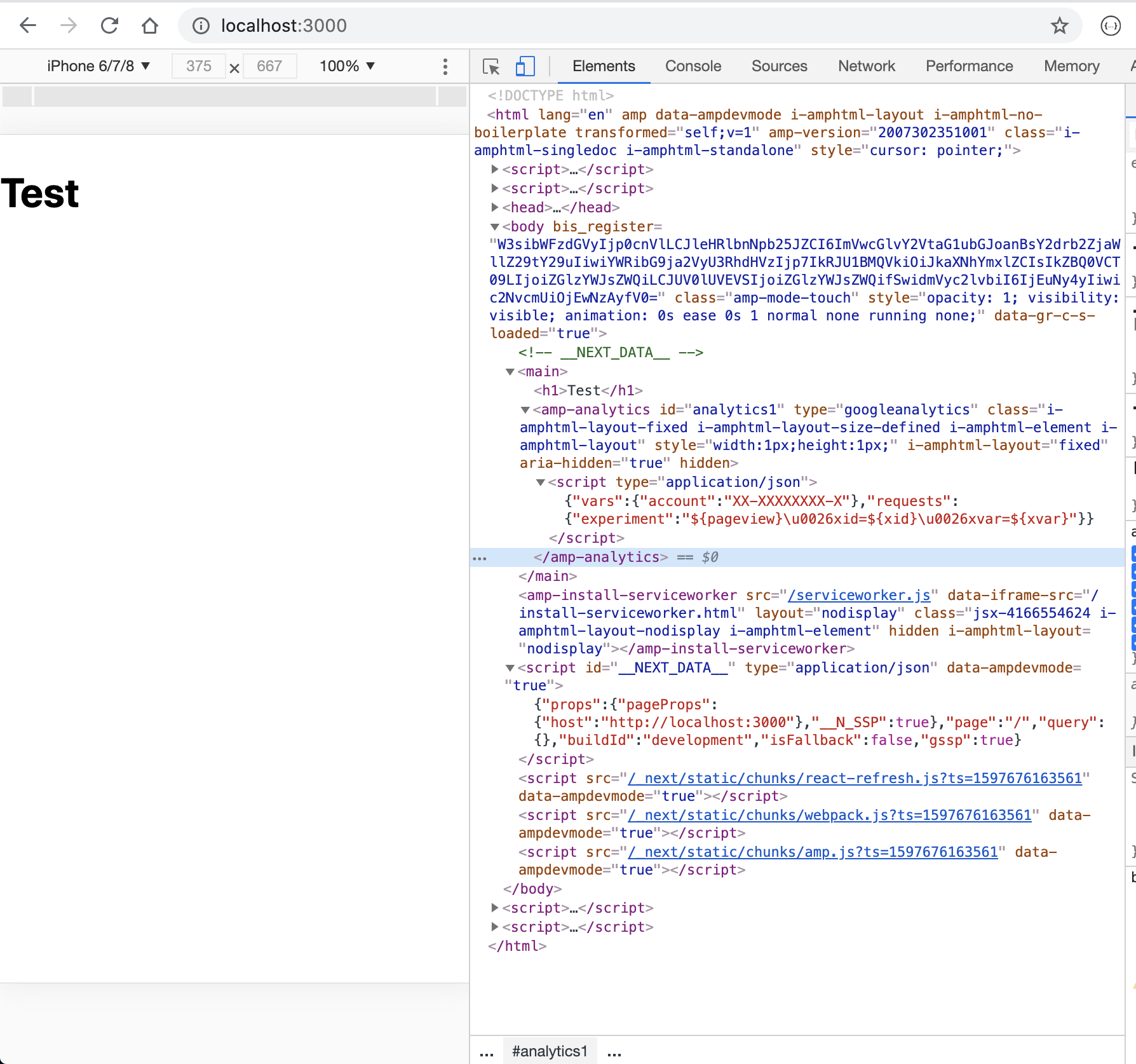Edit the viewport width field 375

coord(199,66)
